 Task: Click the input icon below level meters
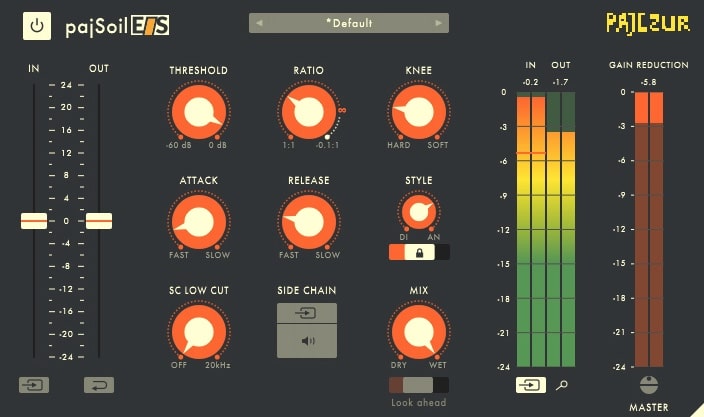point(531,384)
